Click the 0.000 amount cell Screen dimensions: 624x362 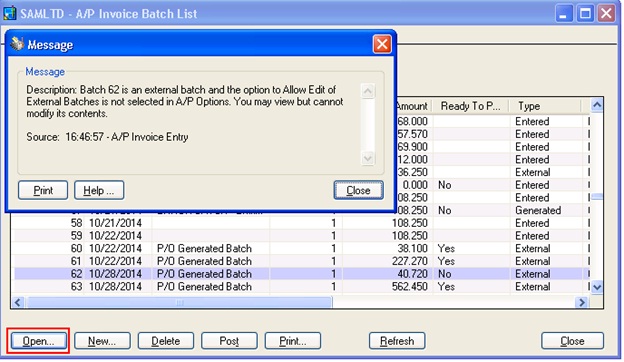(415, 185)
